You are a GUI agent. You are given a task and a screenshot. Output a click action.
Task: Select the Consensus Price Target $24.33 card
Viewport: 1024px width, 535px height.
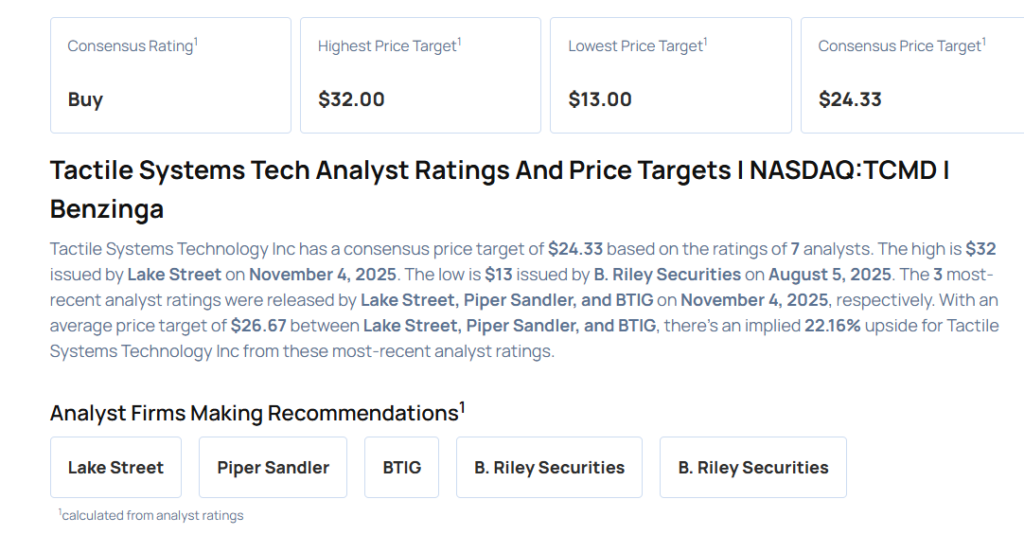(910, 75)
